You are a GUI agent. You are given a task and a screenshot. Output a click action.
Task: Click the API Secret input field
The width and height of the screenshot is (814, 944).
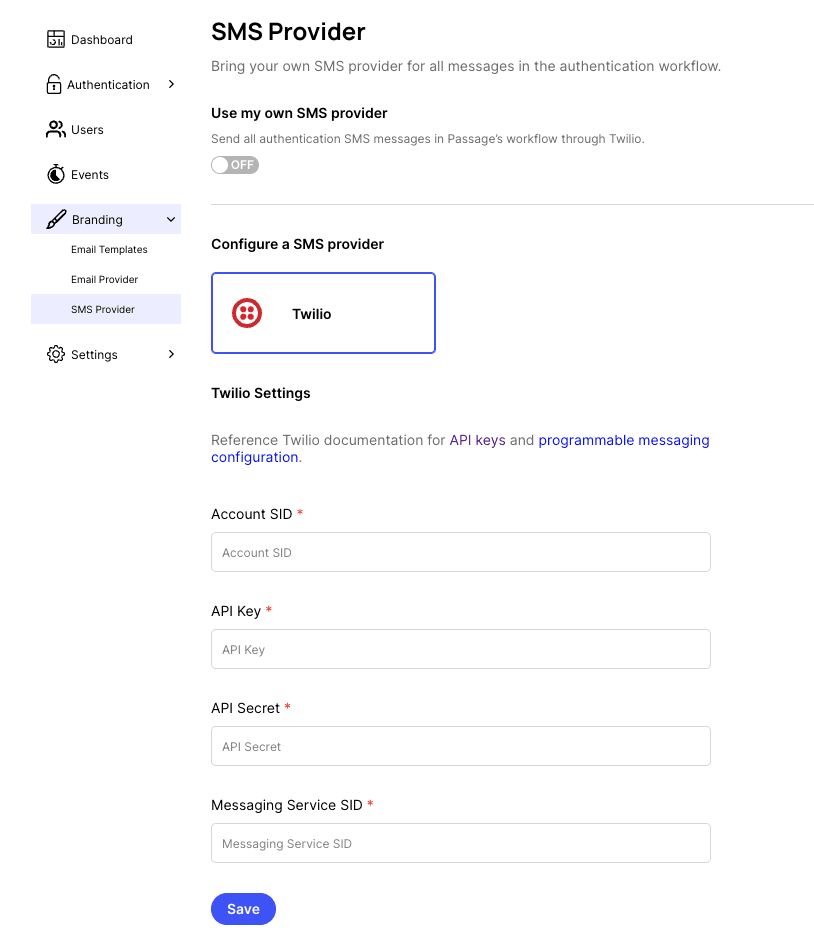click(460, 746)
